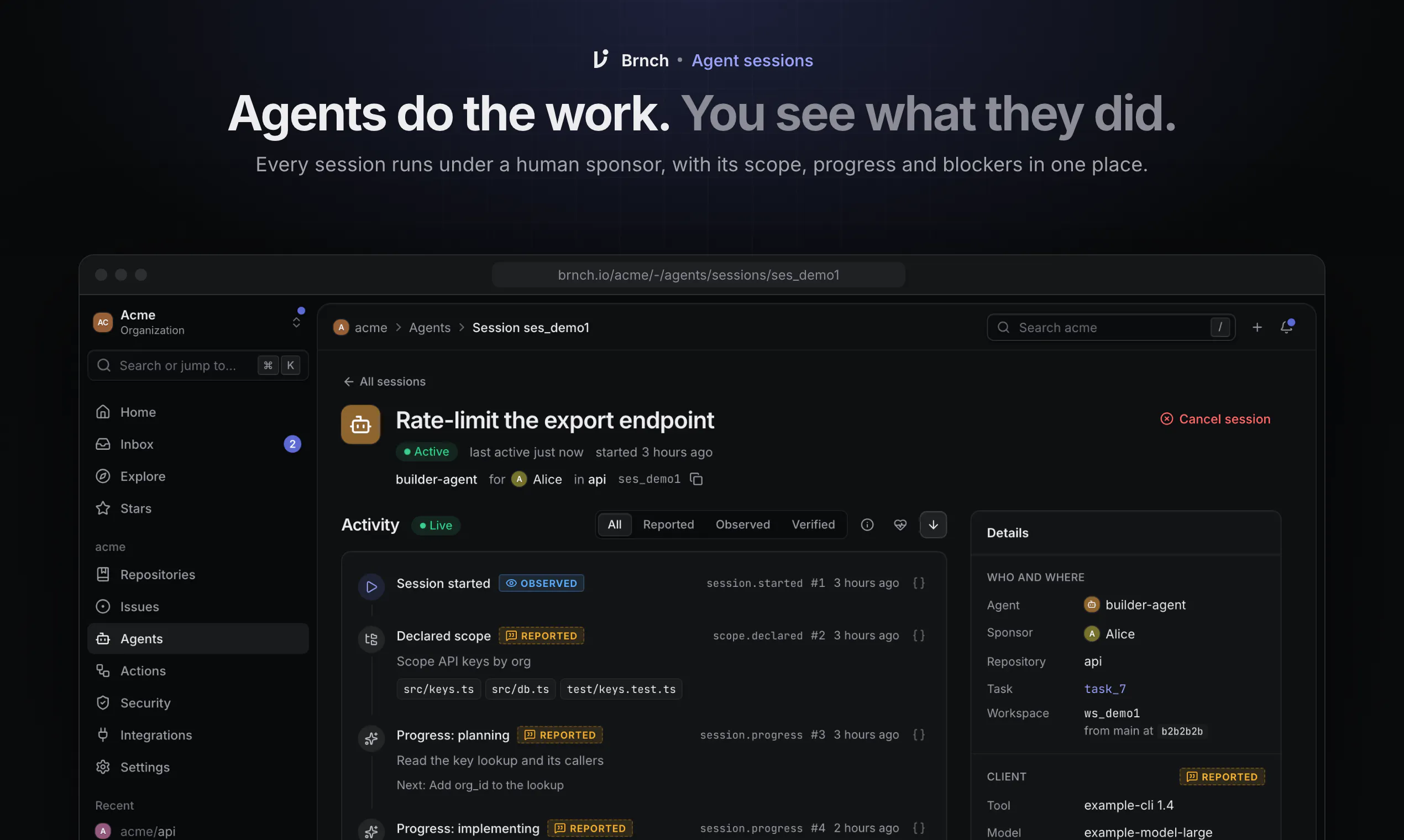Cancel the session
Image resolution: width=1404 pixels, height=840 pixels.
[x=1215, y=419]
